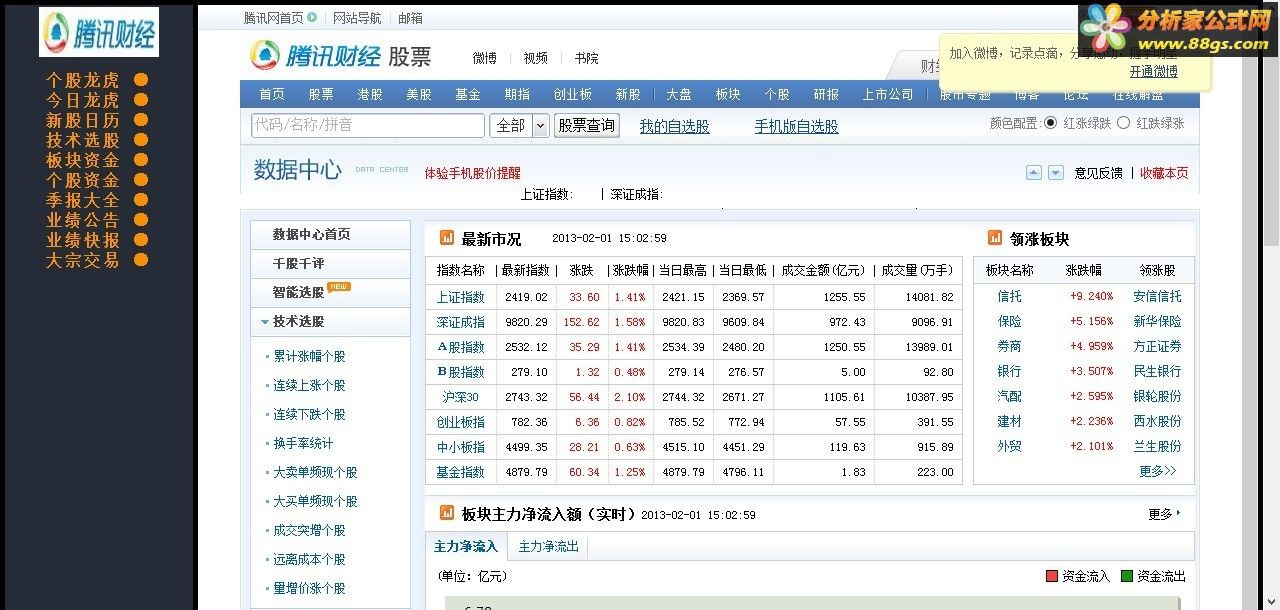Open 上市公司 in the blue navigation bar

click(x=888, y=94)
